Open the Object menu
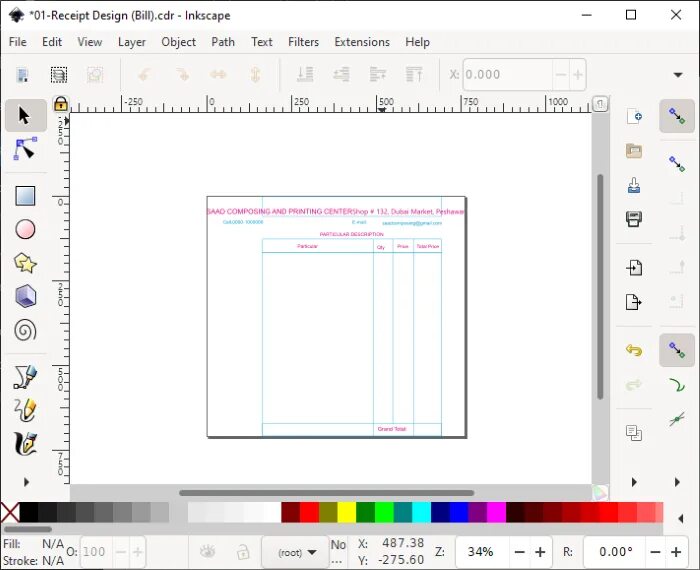Screen dimensions: 700x570 (x=179, y=42)
